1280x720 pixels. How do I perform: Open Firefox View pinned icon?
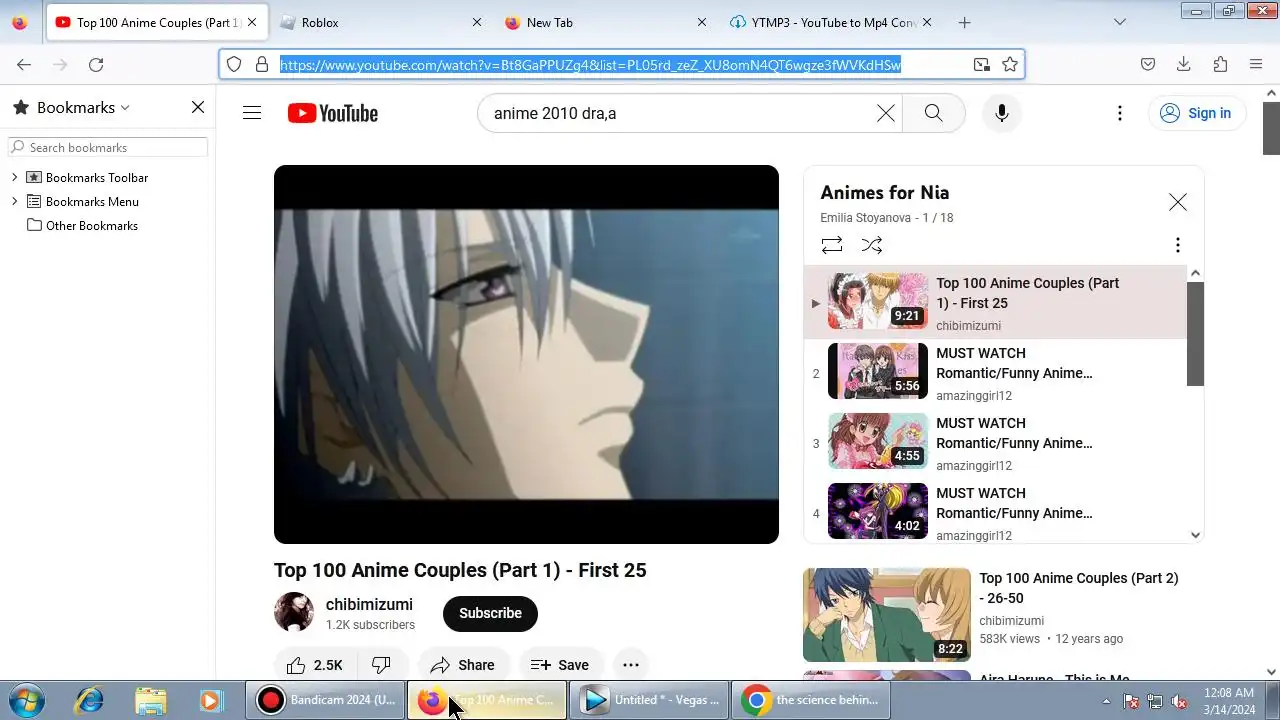coord(19,22)
